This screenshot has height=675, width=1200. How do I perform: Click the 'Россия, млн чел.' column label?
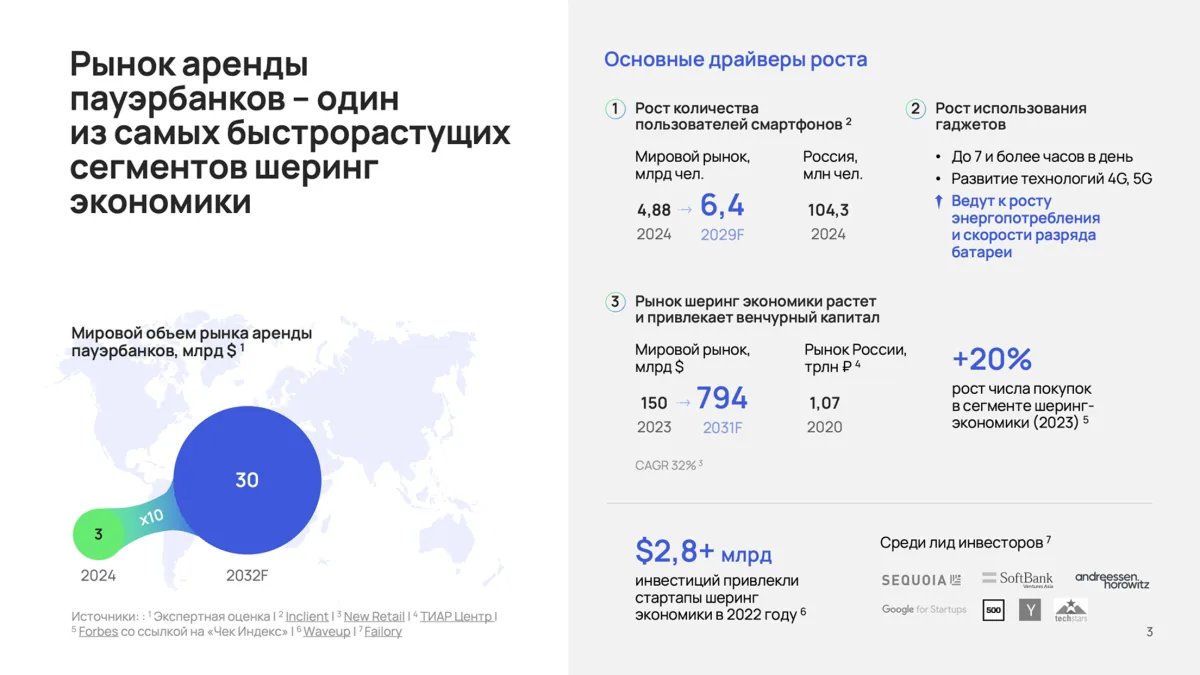(833, 165)
